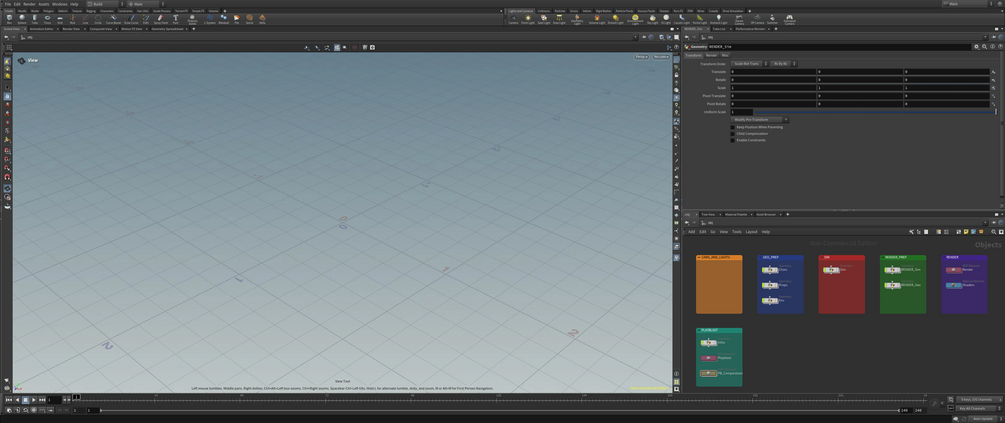Add a Sky Light from the shelf
Screen dimensions: 1005x423
[652, 19]
